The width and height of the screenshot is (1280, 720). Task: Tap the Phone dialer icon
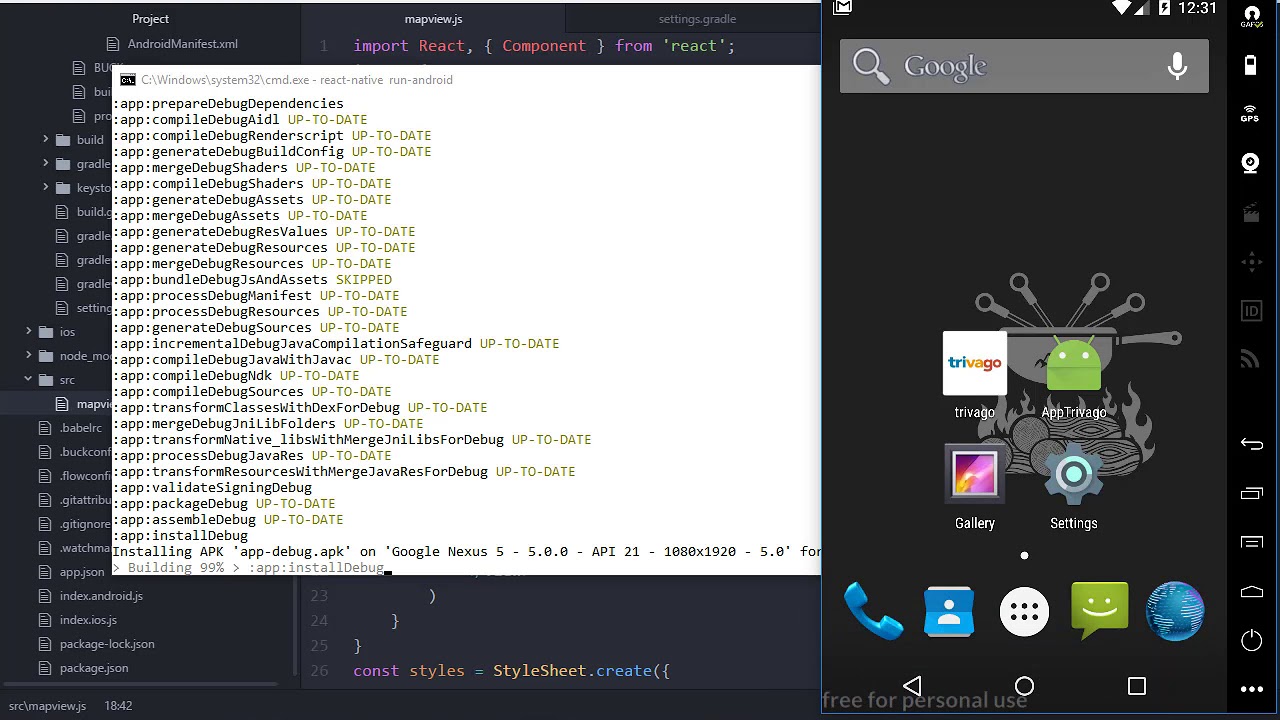tap(873, 611)
